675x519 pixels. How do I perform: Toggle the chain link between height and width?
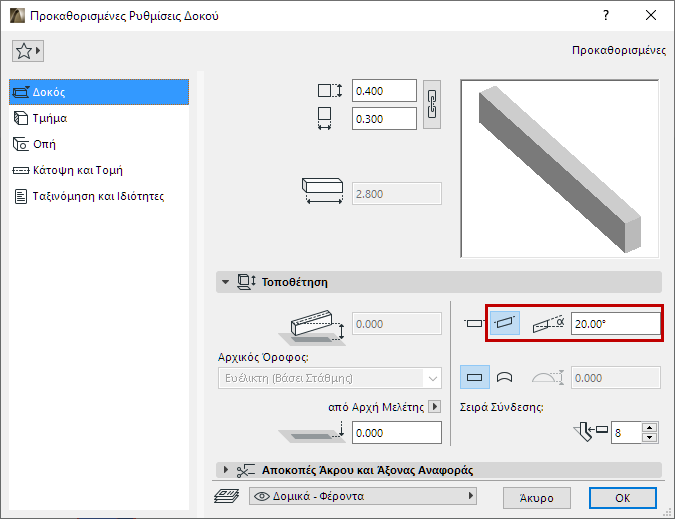pyautogui.click(x=432, y=105)
